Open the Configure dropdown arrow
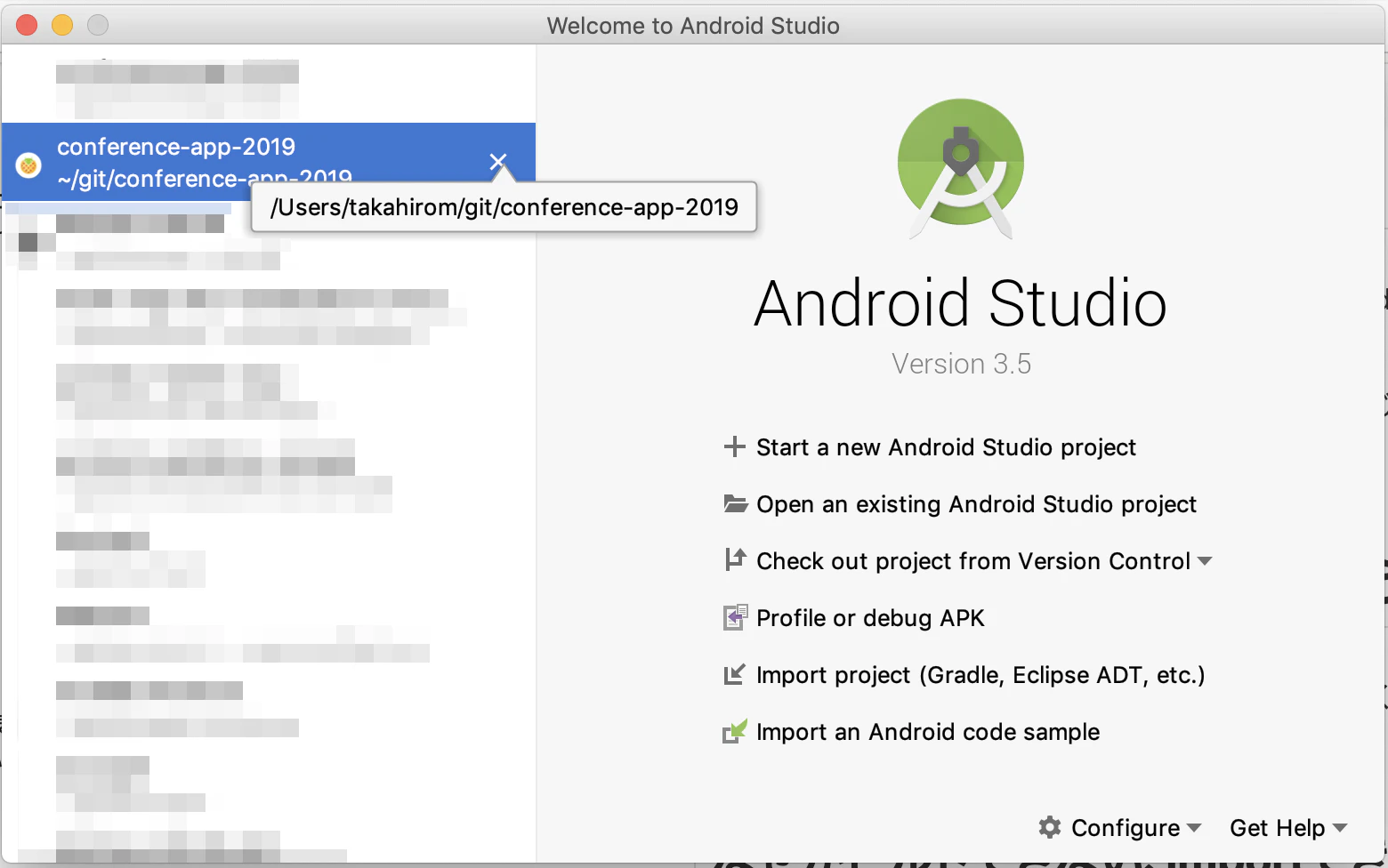 coord(1194,828)
